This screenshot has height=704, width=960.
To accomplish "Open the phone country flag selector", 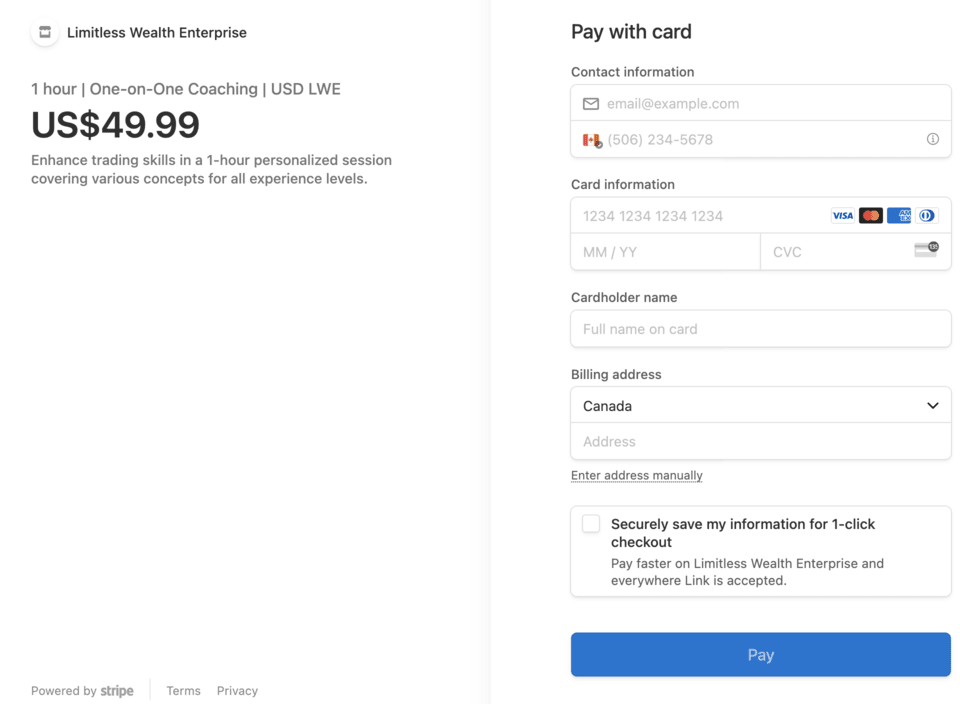I will pyautogui.click(x=592, y=140).
